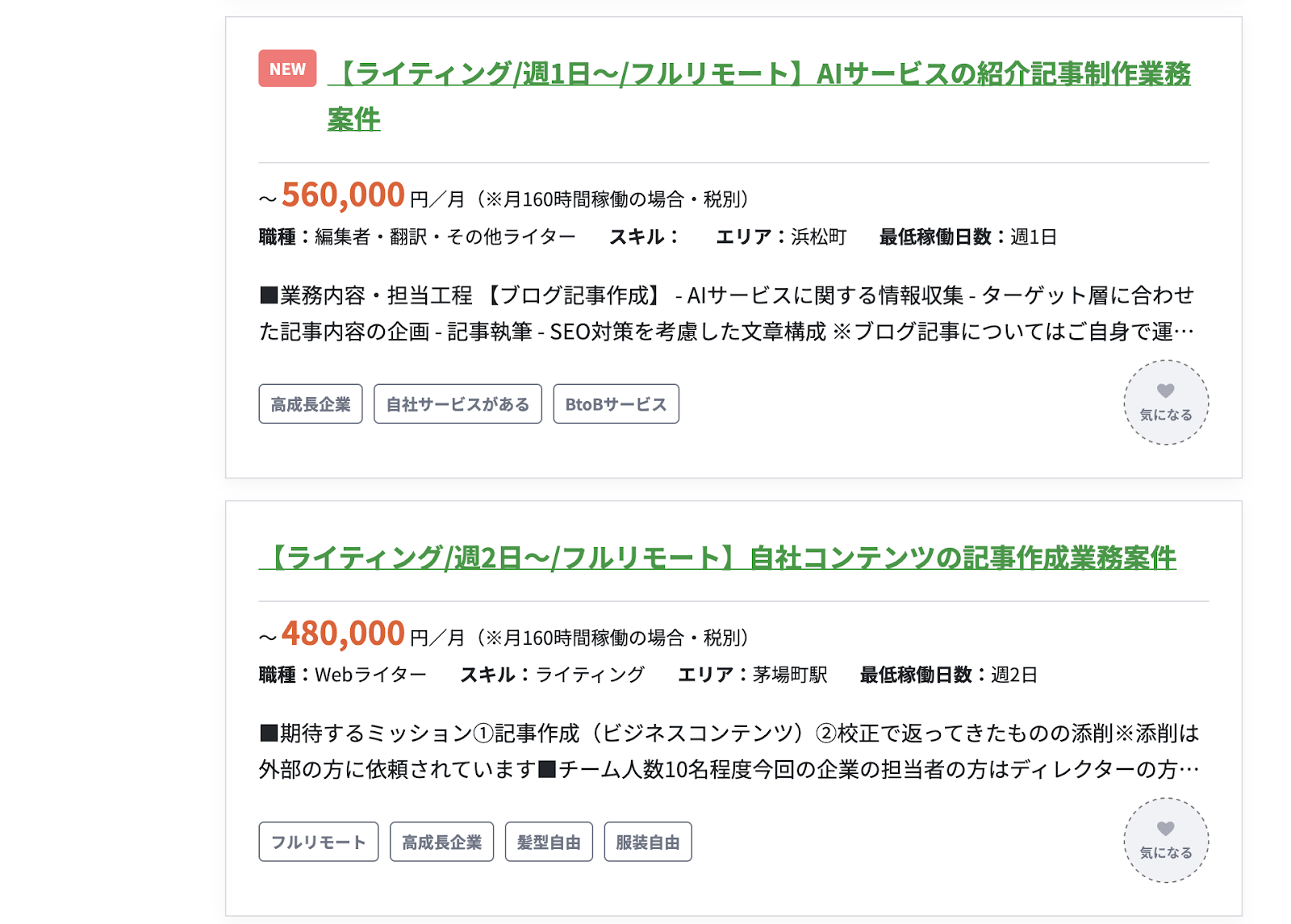
Task: Select the 自社サービスがある tag
Action: pyautogui.click(x=457, y=404)
